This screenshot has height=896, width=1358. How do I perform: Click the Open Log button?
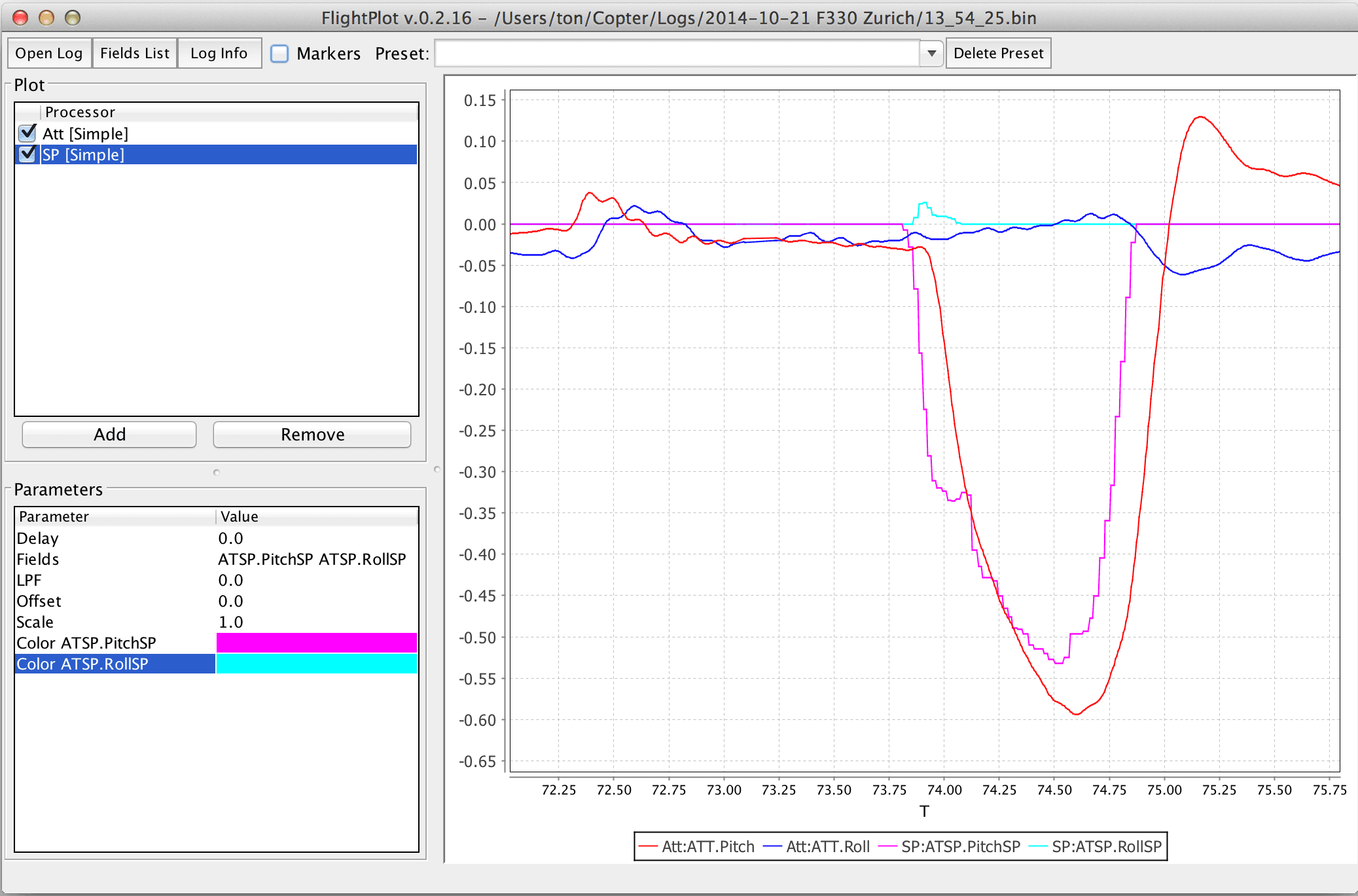(50, 54)
